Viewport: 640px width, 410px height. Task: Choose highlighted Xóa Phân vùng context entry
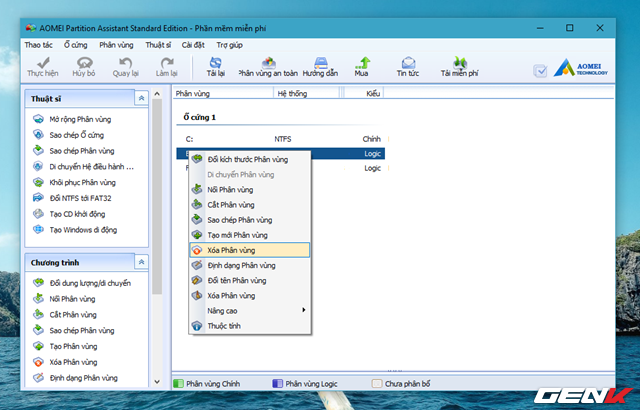[x=250, y=250]
